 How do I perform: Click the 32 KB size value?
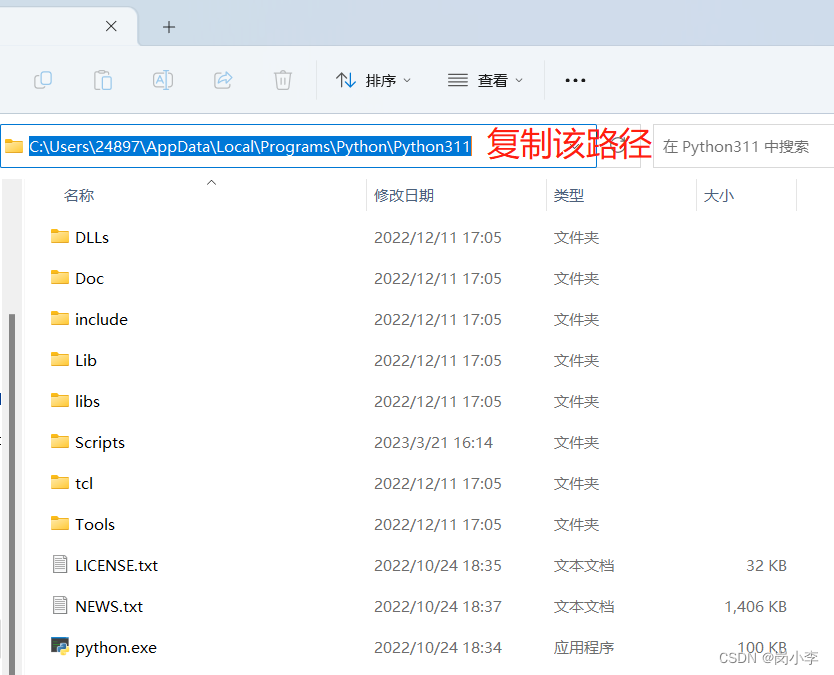(x=766, y=565)
